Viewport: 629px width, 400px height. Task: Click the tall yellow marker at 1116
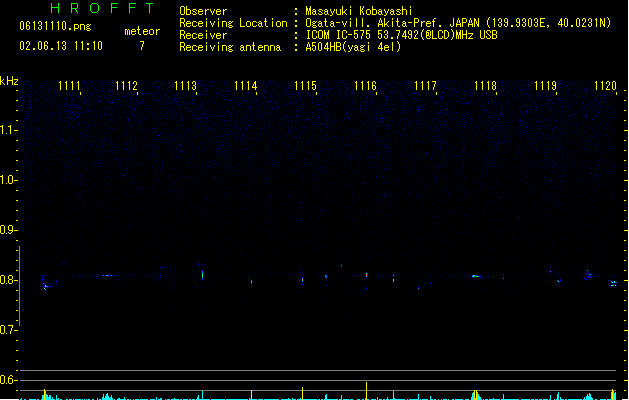click(x=366, y=391)
